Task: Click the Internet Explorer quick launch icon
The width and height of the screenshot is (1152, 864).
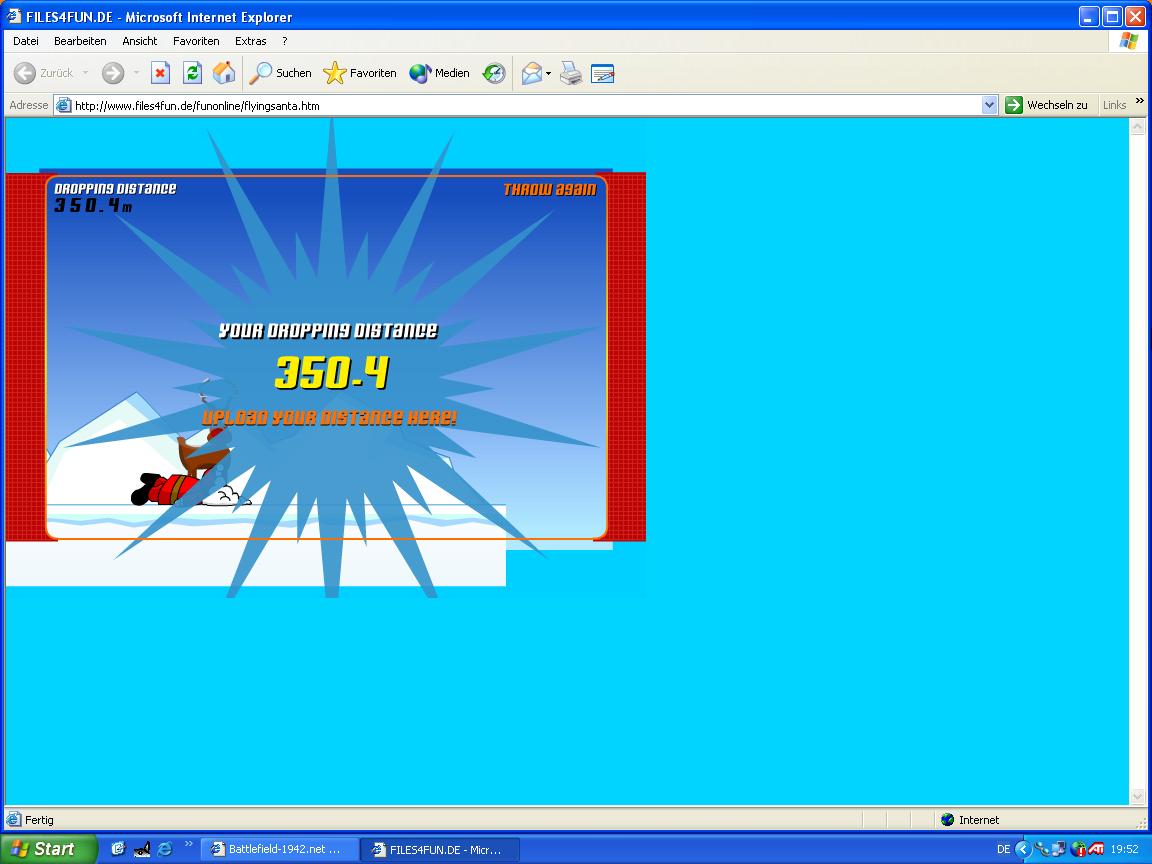Action: pyautogui.click(x=165, y=849)
